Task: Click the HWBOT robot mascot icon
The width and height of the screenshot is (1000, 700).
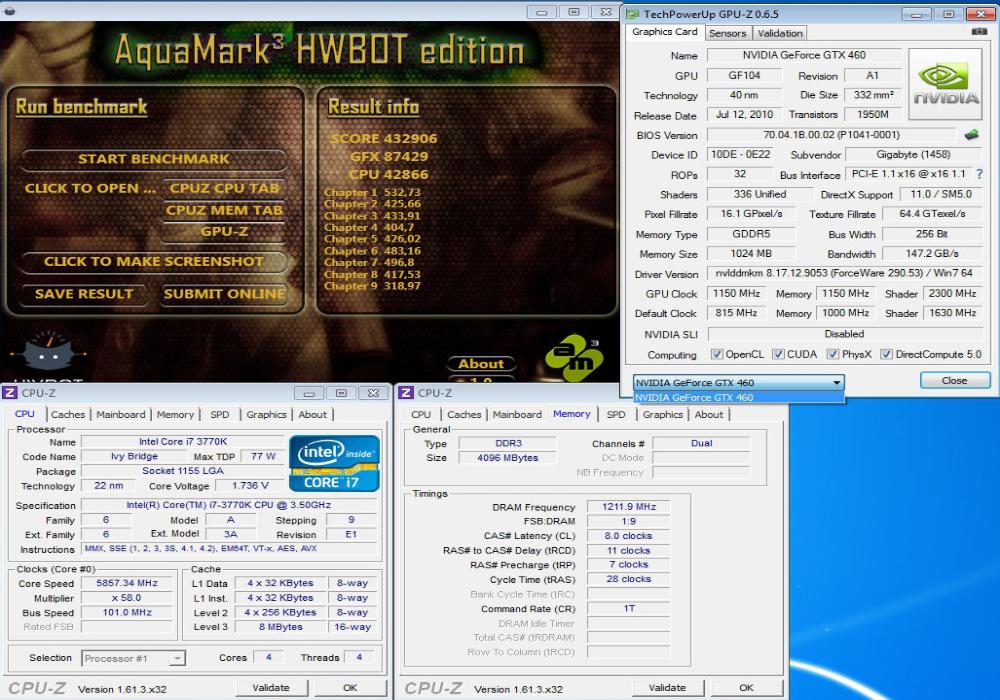Action: tap(48, 353)
